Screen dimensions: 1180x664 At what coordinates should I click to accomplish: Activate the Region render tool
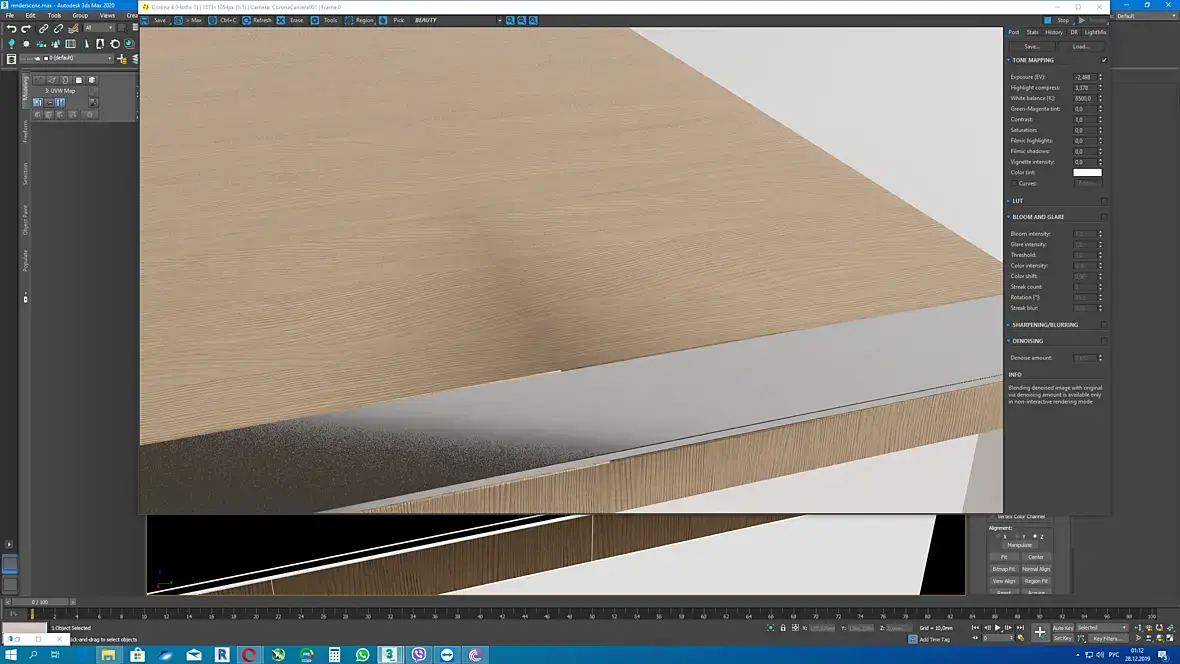point(359,20)
